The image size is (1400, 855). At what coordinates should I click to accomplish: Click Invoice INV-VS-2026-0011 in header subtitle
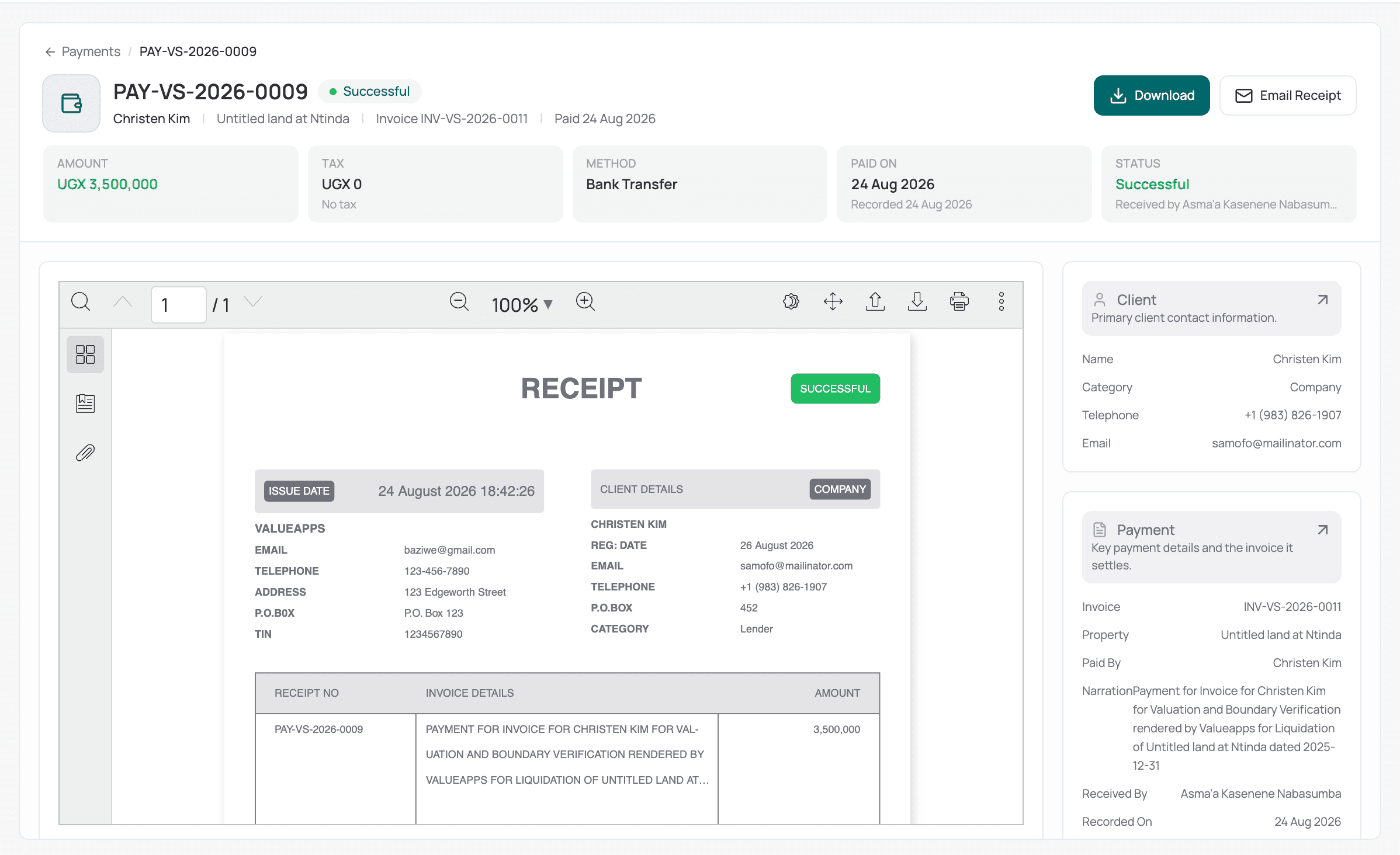pos(452,119)
